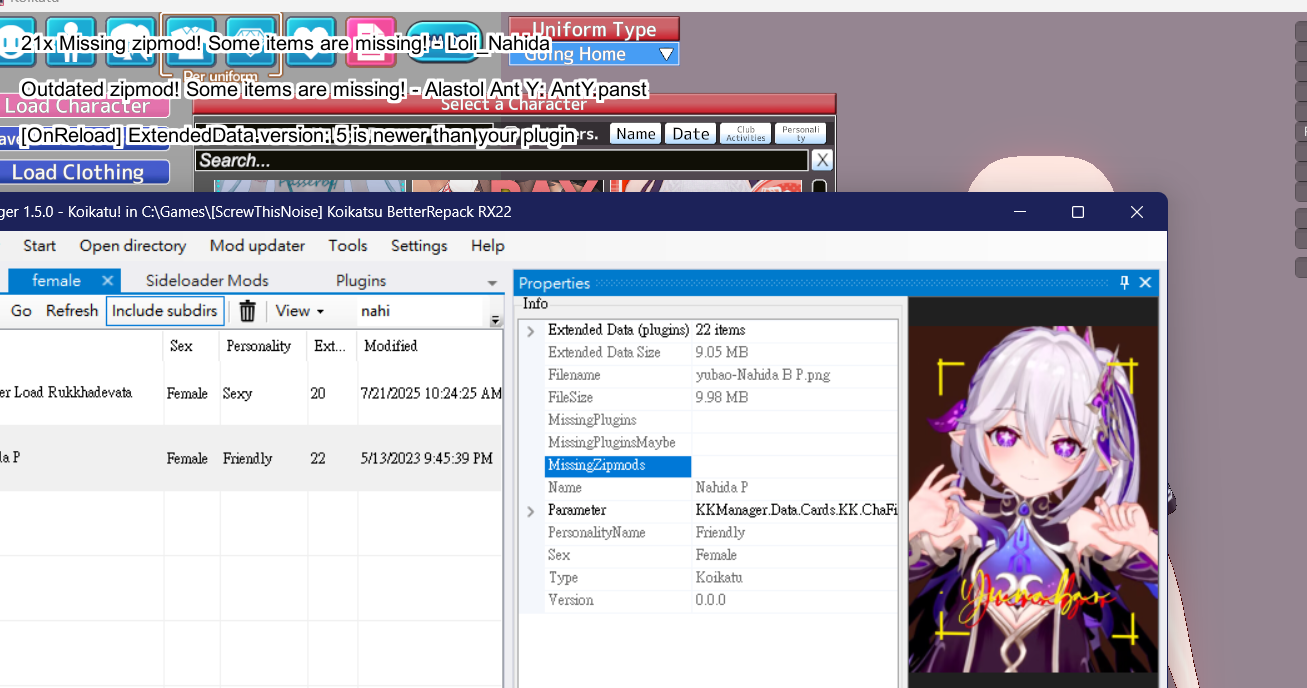This screenshot has height=688, width=1307.
Task: Open the heart parameter category icon
Action: pyautogui.click(x=311, y=42)
